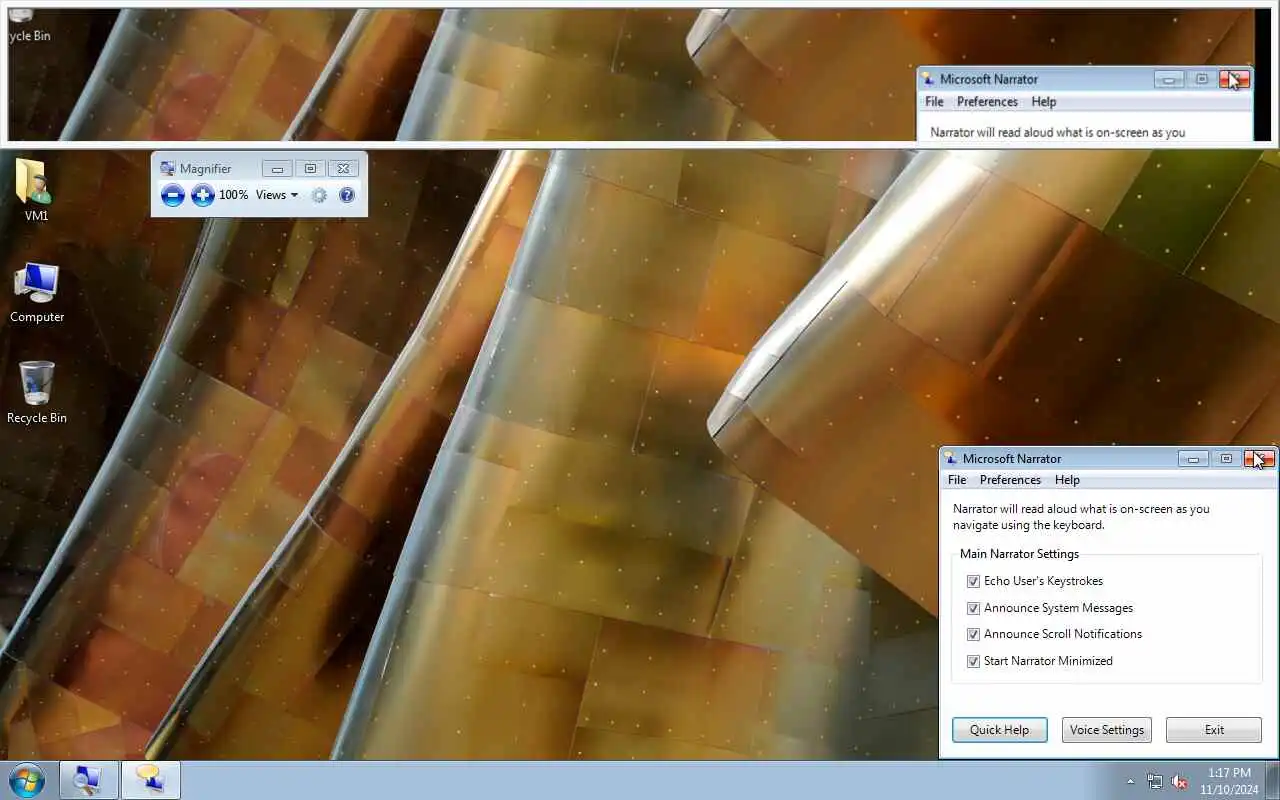Viewport: 1280px width, 800px height.
Task: Toggle Start Narrator Minimized checkbox
Action: [x=973, y=661]
